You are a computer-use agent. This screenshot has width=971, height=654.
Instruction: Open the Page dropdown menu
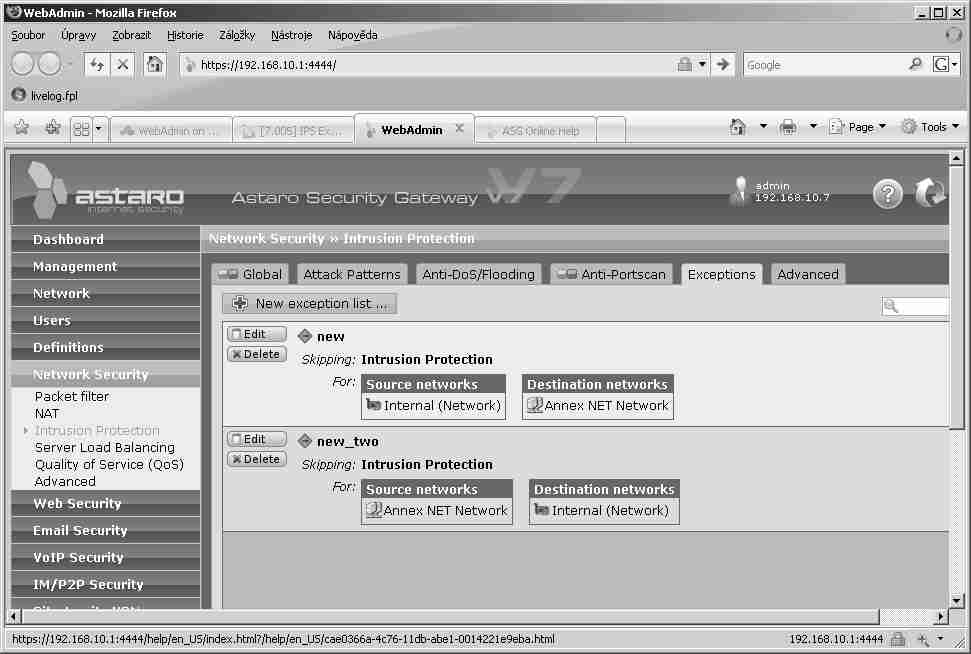point(858,127)
